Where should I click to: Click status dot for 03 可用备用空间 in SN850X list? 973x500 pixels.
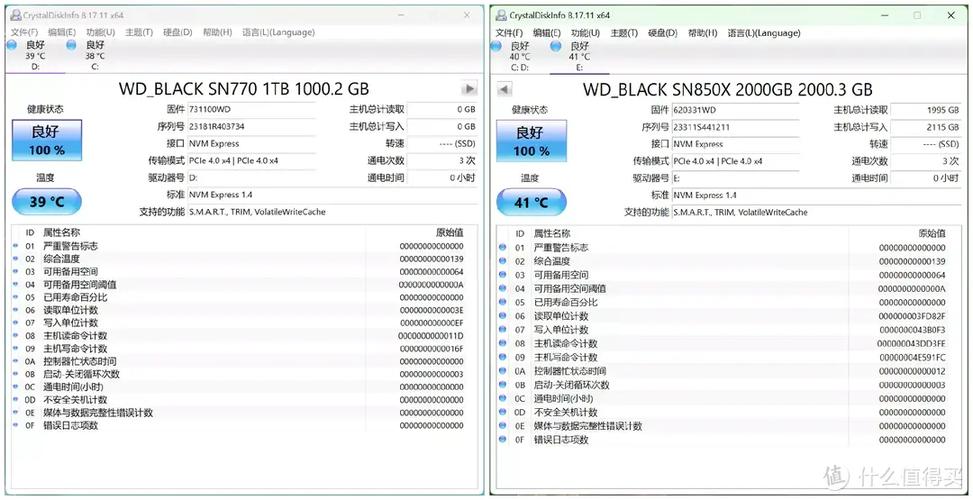(503, 275)
